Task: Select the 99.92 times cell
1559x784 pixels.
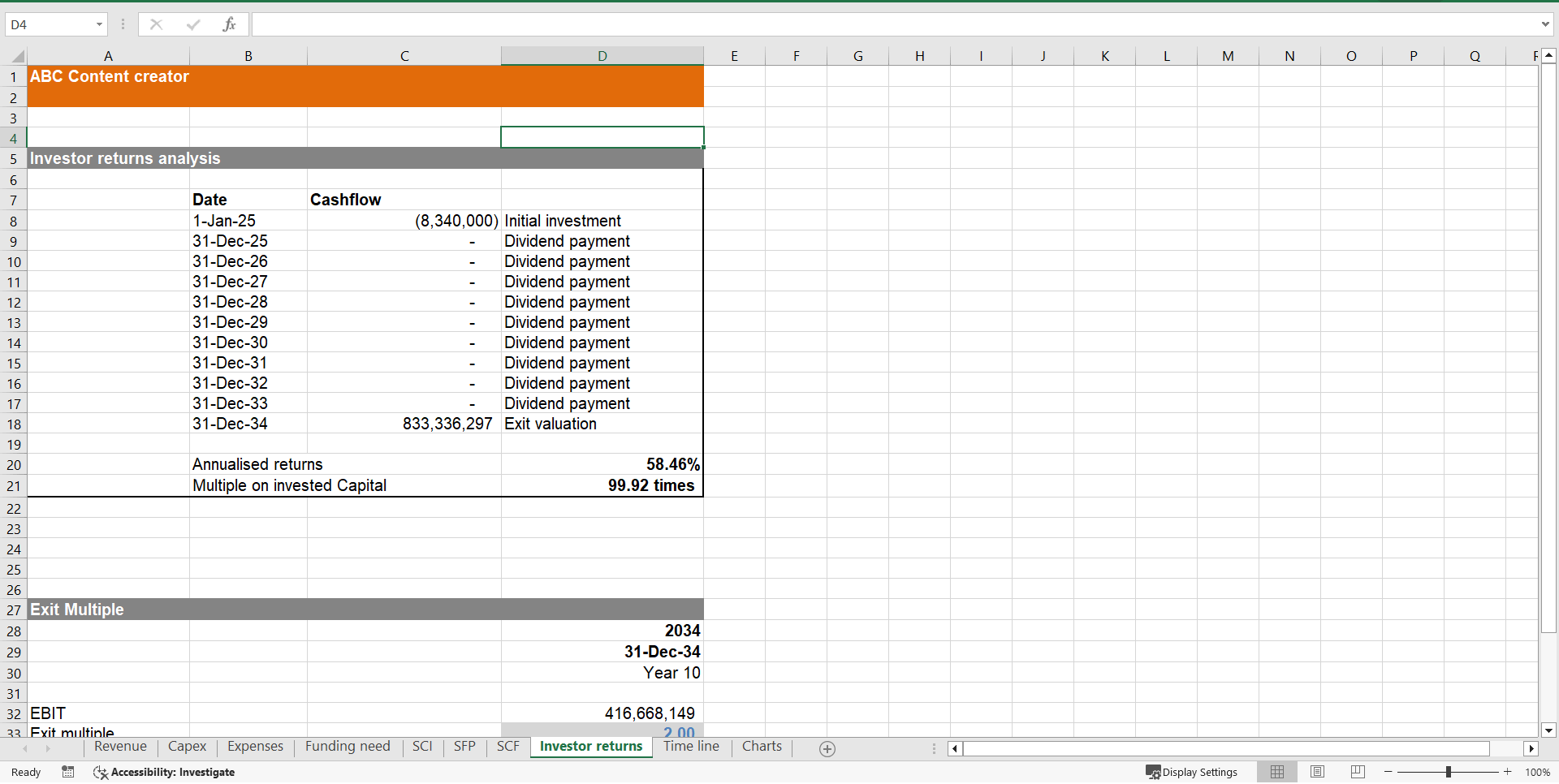Action: coord(602,485)
